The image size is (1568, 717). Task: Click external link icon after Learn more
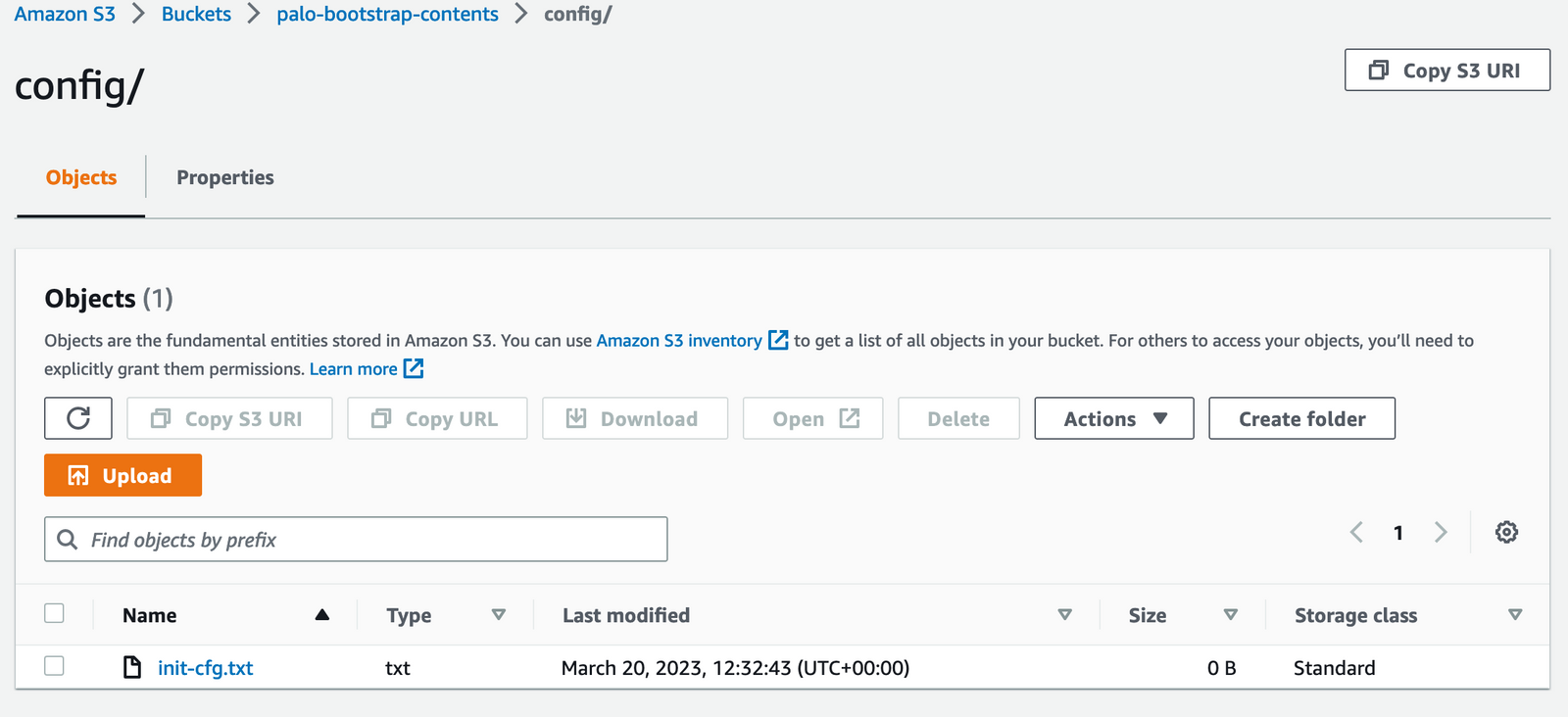click(414, 368)
